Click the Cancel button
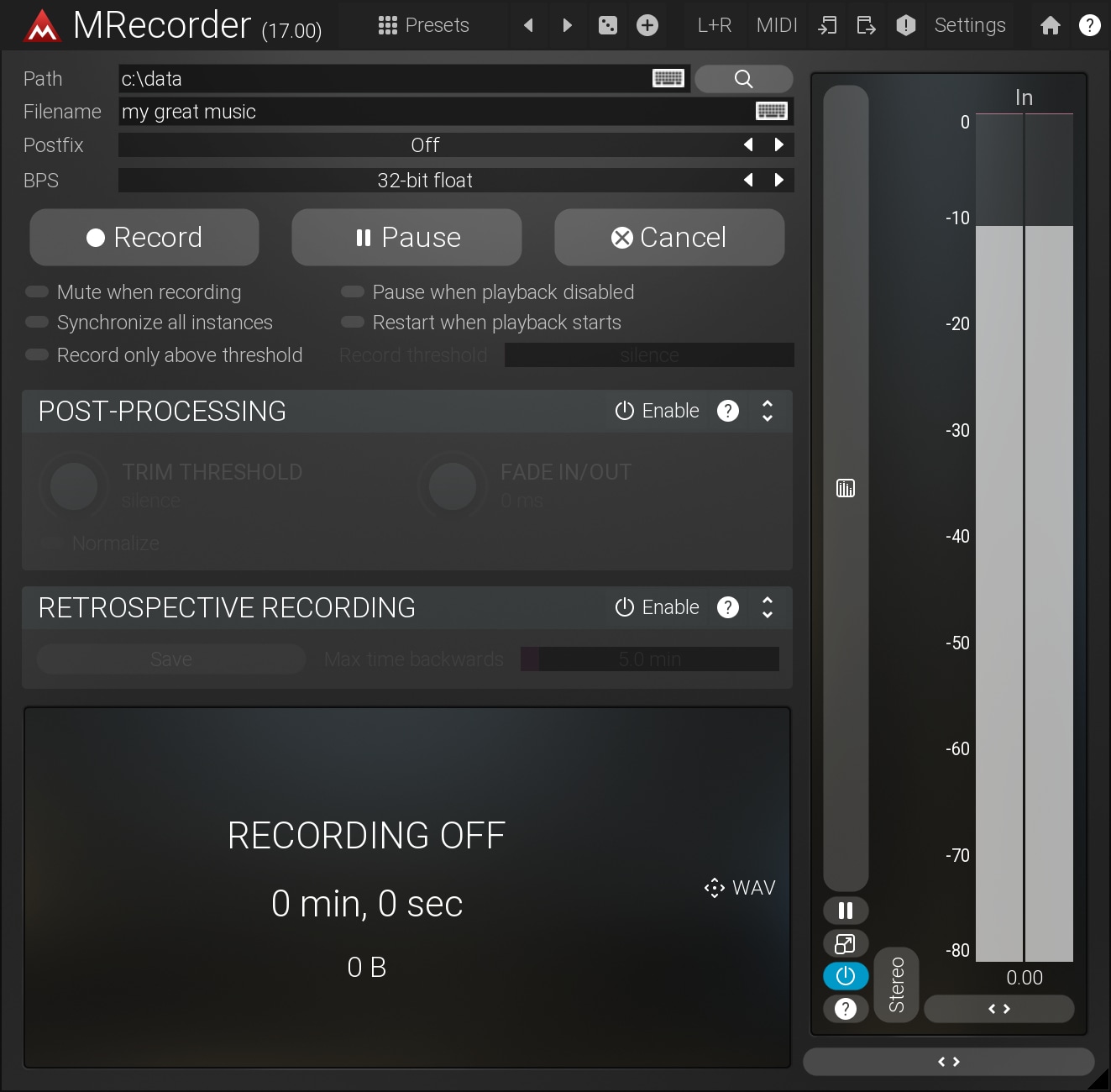 (668, 238)
